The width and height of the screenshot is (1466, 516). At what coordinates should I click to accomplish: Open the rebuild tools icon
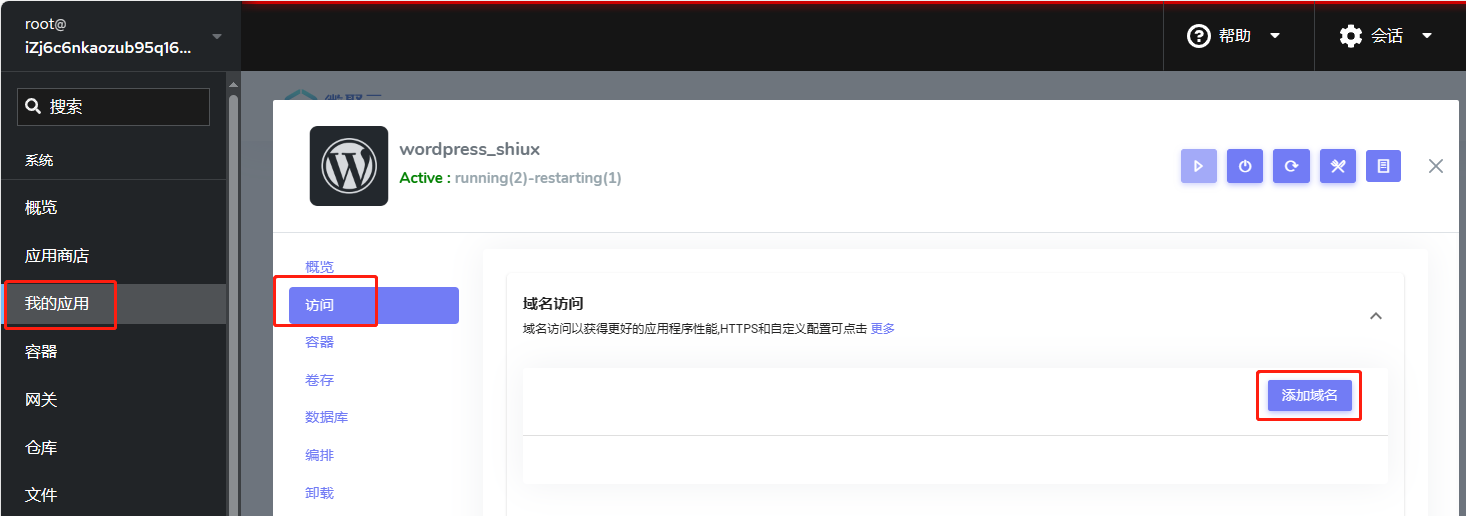[1337, 167]
